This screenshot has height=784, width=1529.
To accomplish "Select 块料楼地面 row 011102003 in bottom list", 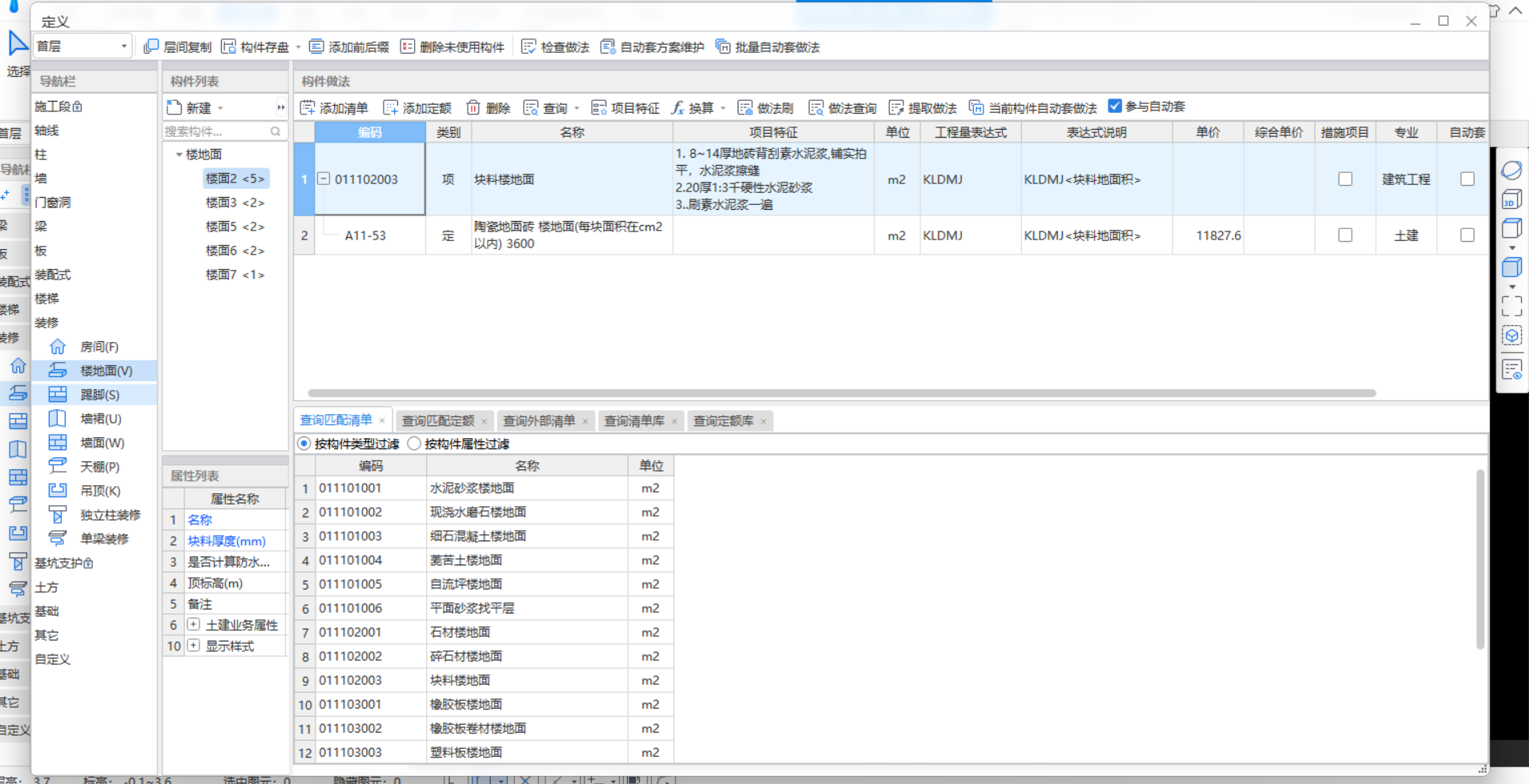I will [x=484, y=680].
